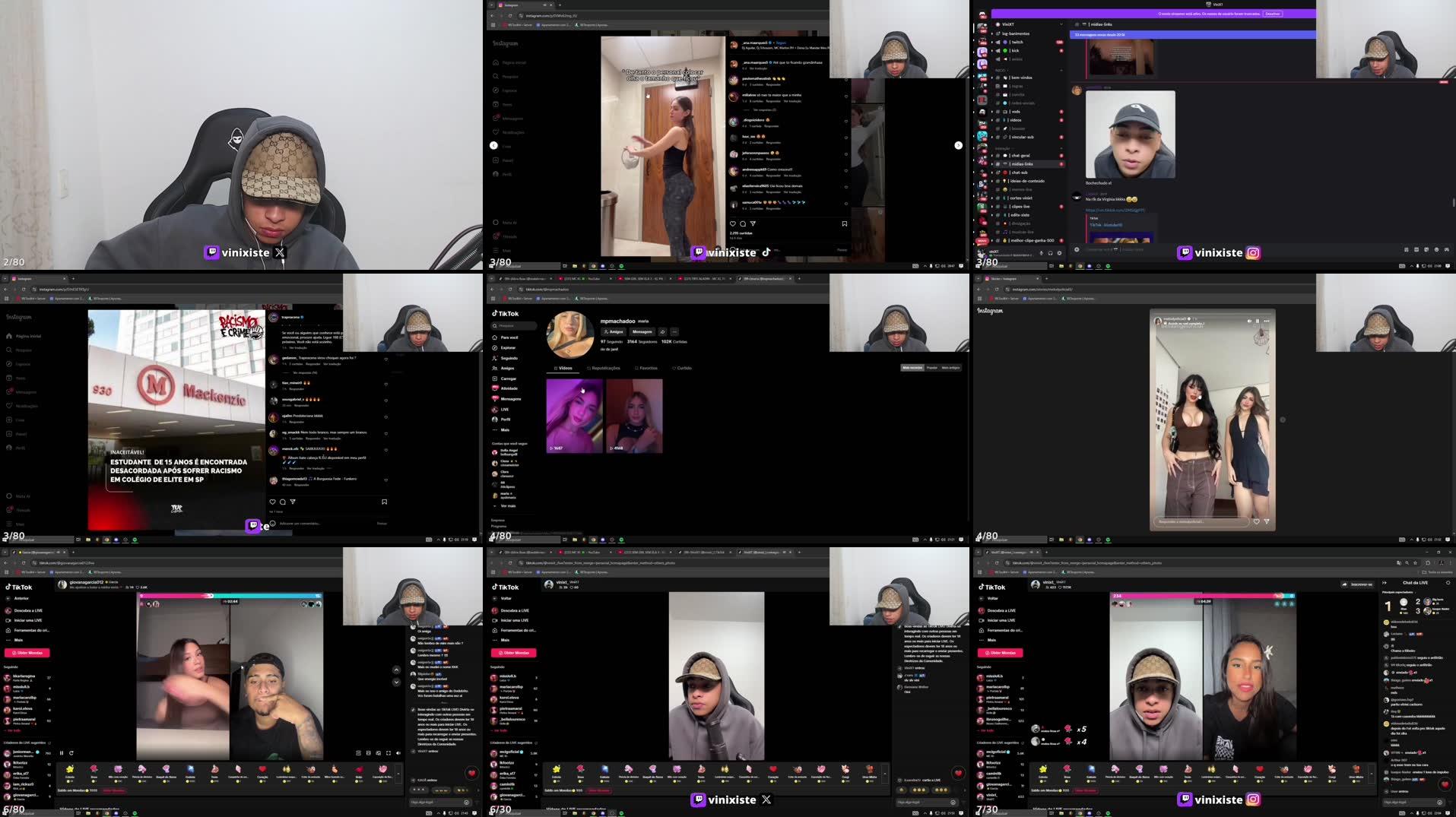Screen dimensions: 1456x817
Task: Sort mpmachadoo videos by Popular
Action: click(931, 368)
